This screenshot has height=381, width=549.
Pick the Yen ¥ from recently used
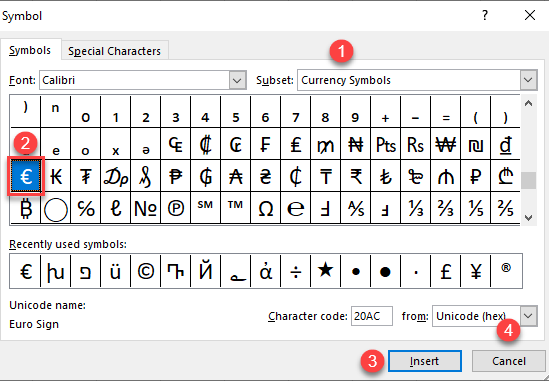pyautogui.click(x=475, y=271)
